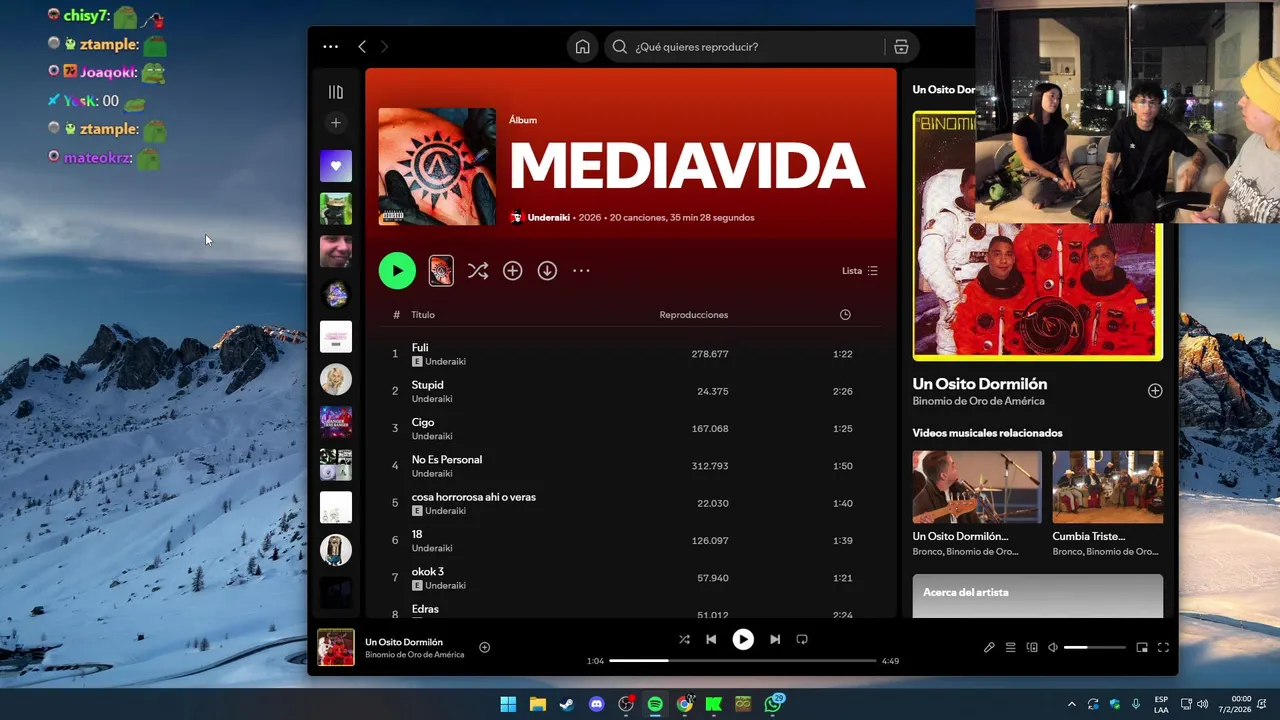Click the MEDIAVIDA album cover art
1280x720 pixels.
[437, 167]
